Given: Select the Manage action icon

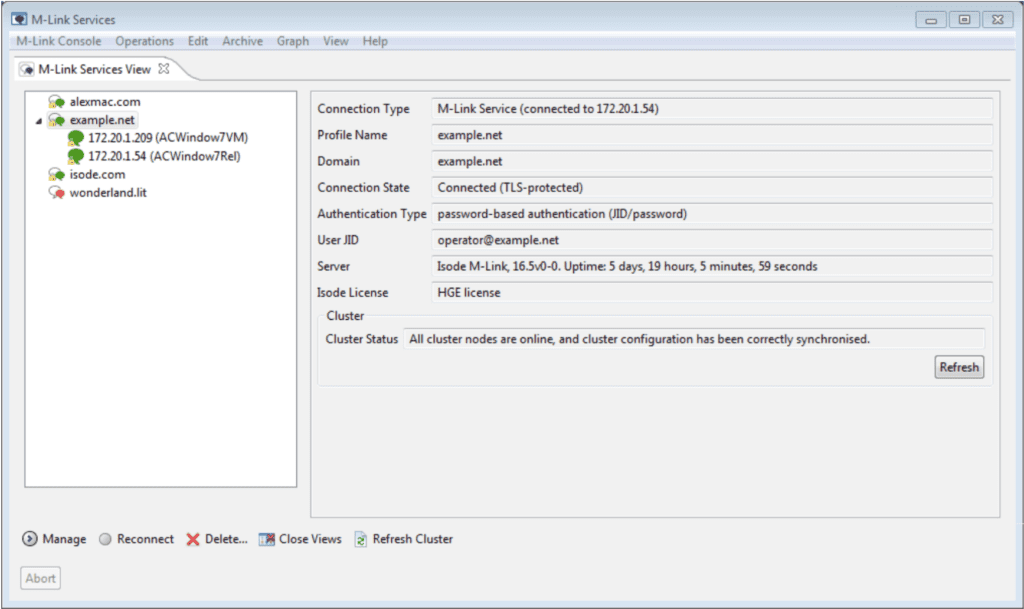Looking at the screenshot, I should (x=29, y=539).
